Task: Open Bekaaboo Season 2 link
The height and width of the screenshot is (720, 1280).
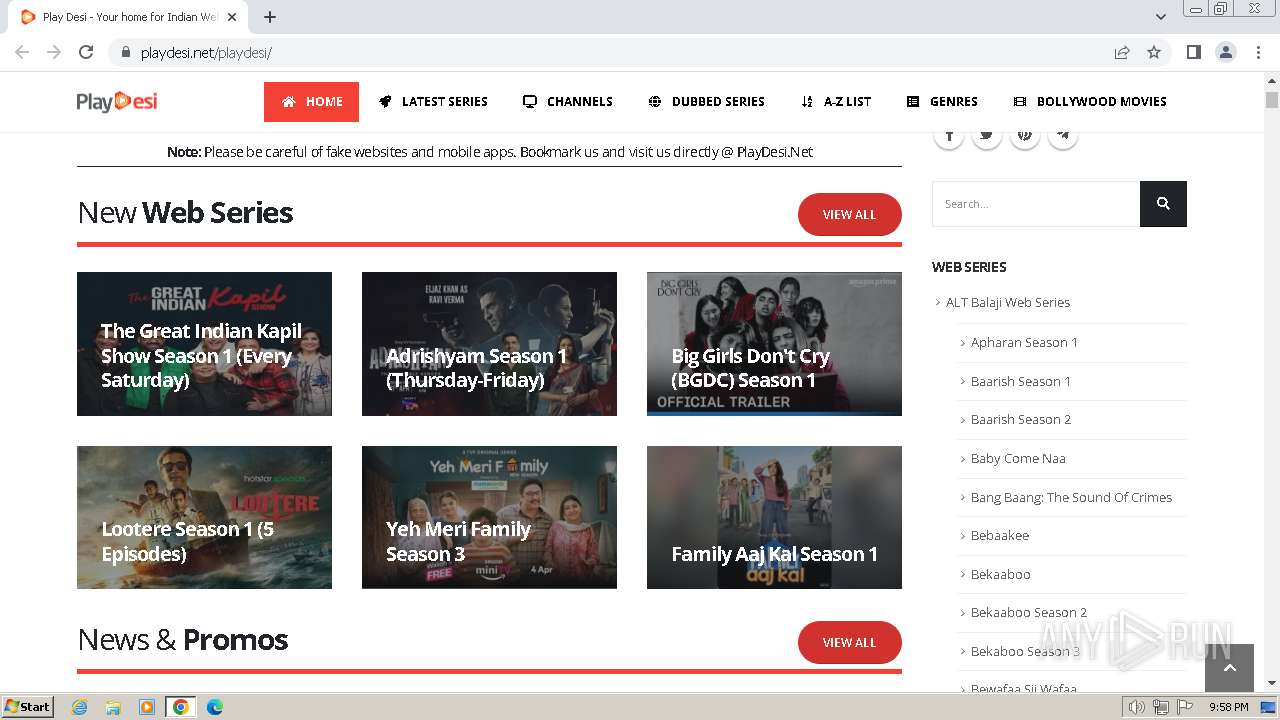Action: pyautogui.click(x=1028, y=612)
